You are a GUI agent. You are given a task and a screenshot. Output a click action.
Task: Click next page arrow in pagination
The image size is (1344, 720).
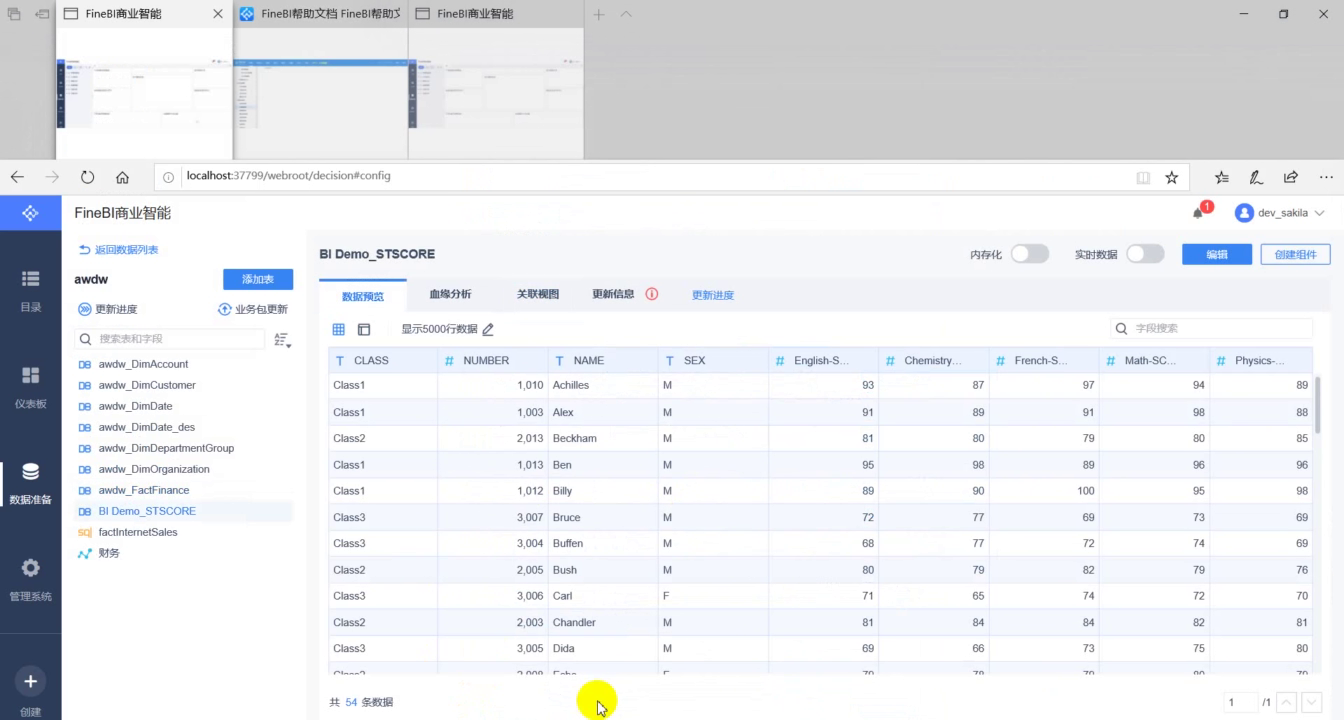[1312, 702]
